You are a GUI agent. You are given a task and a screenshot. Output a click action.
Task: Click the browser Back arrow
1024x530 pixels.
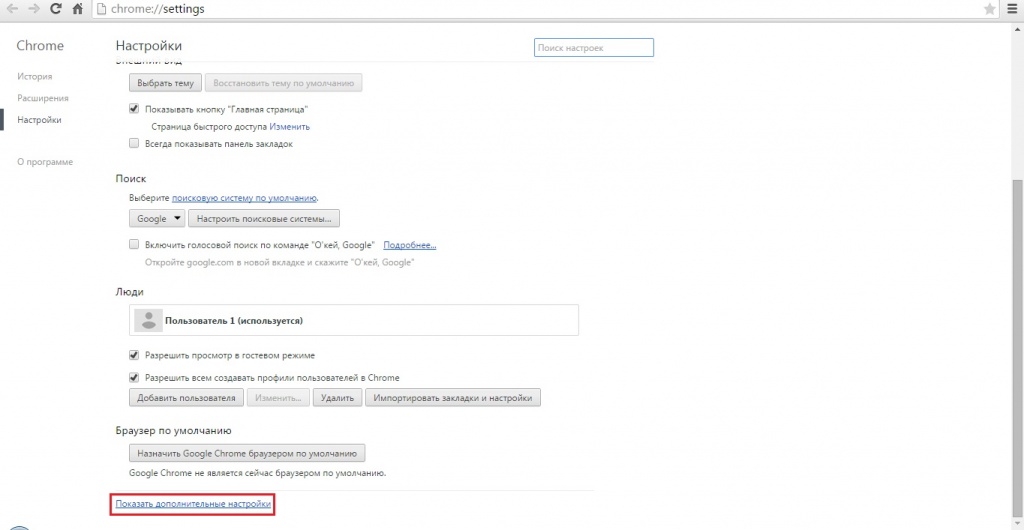[12, 9]
